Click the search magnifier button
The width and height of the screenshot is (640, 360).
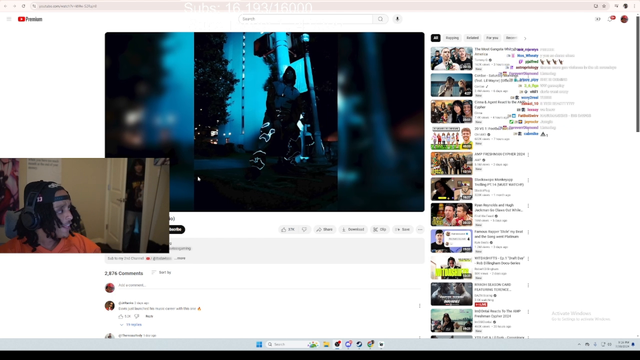(x=380, y=19)
